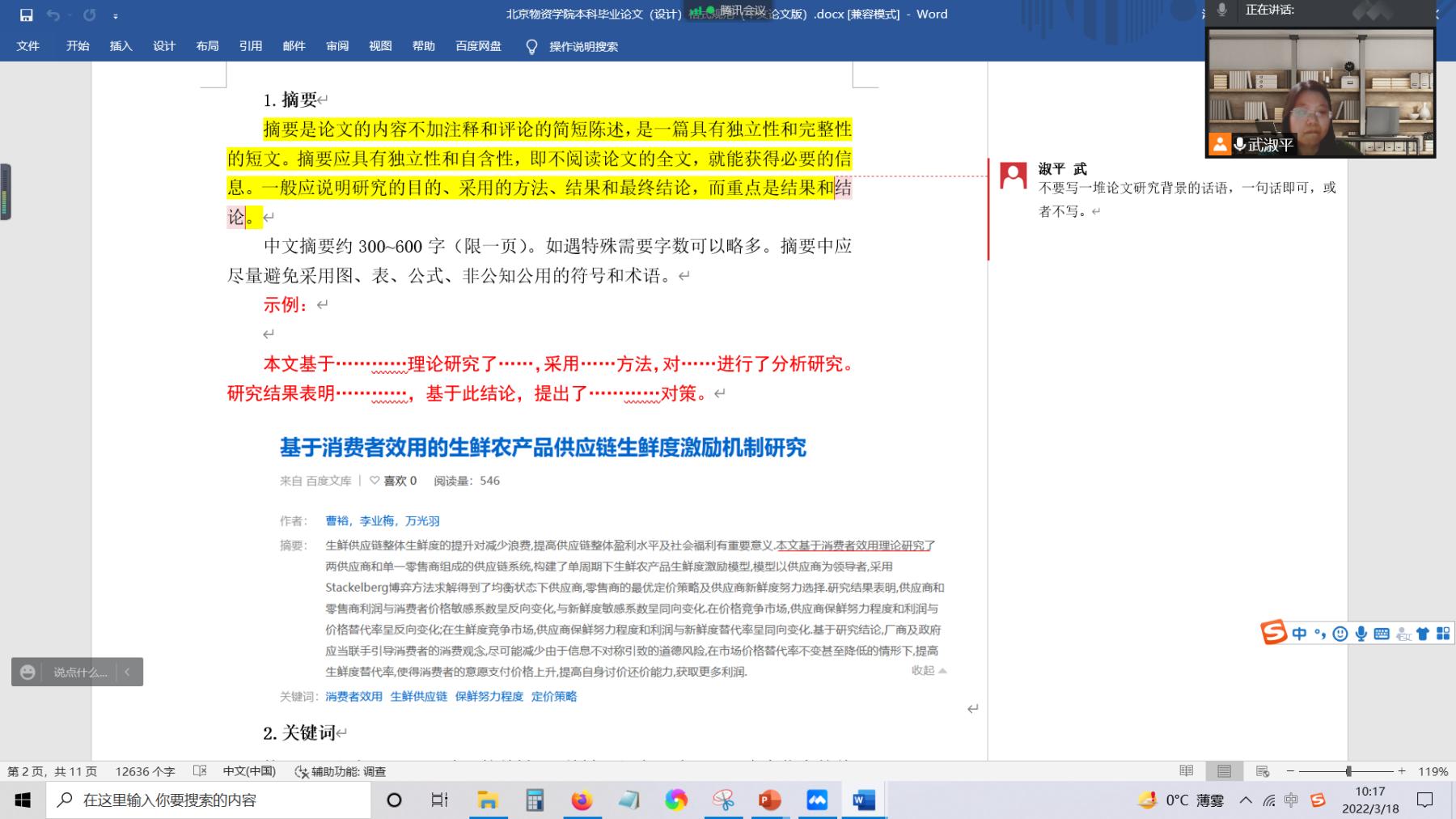Image resolution: width=1456 pixels, height=819 pixels.
Task: Click the Save icon in the title bar
Action: [26, 15]
